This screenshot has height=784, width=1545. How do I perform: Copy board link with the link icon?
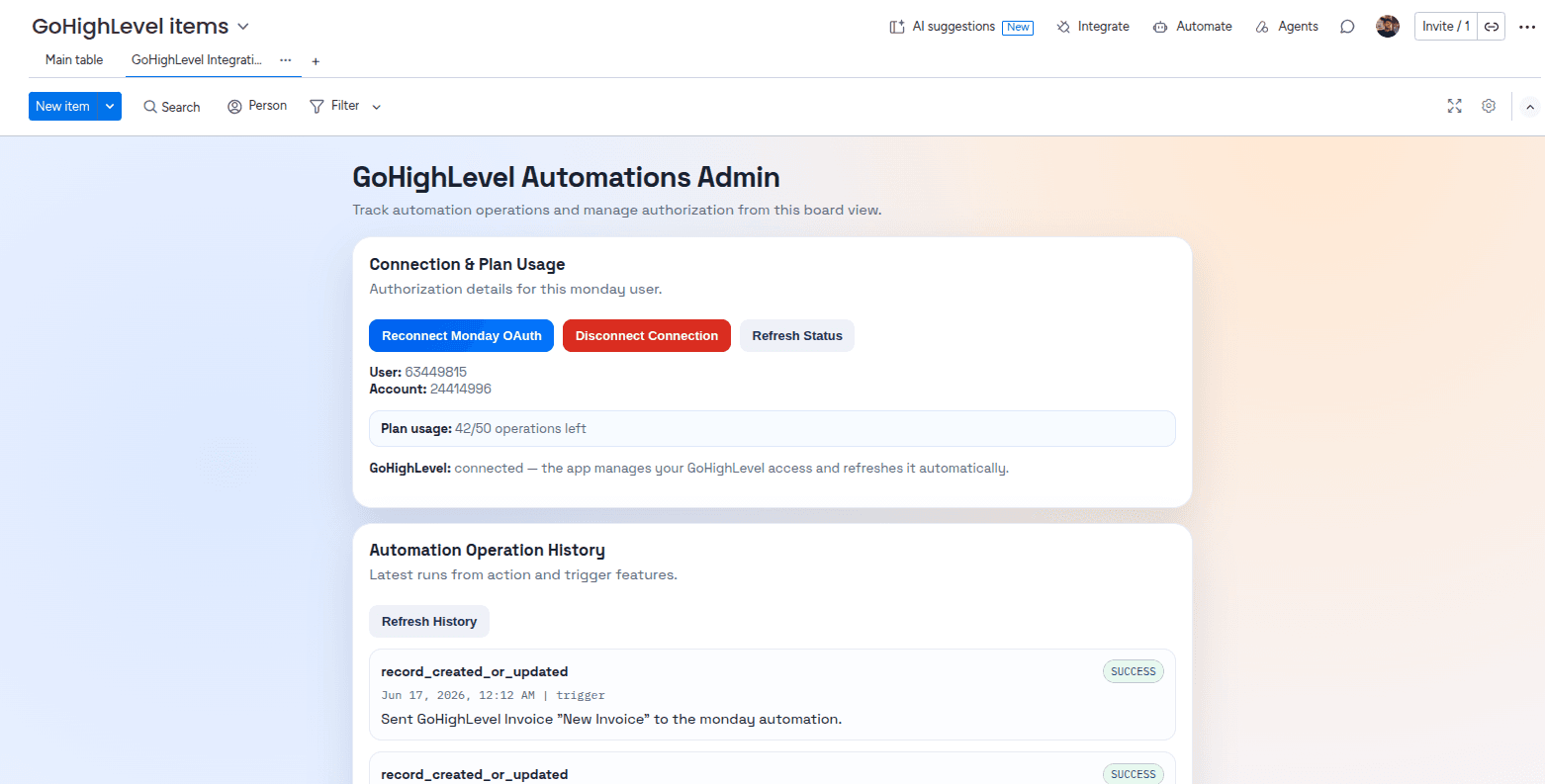tap(1492, 27)
